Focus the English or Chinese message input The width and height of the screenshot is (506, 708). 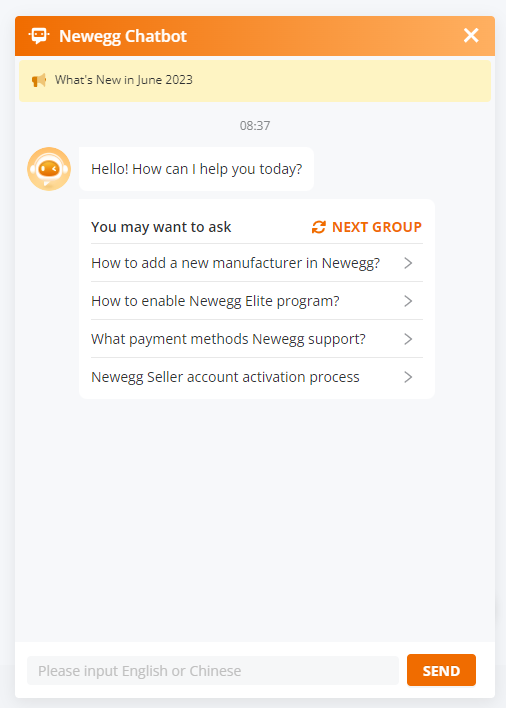pos(213,671)
